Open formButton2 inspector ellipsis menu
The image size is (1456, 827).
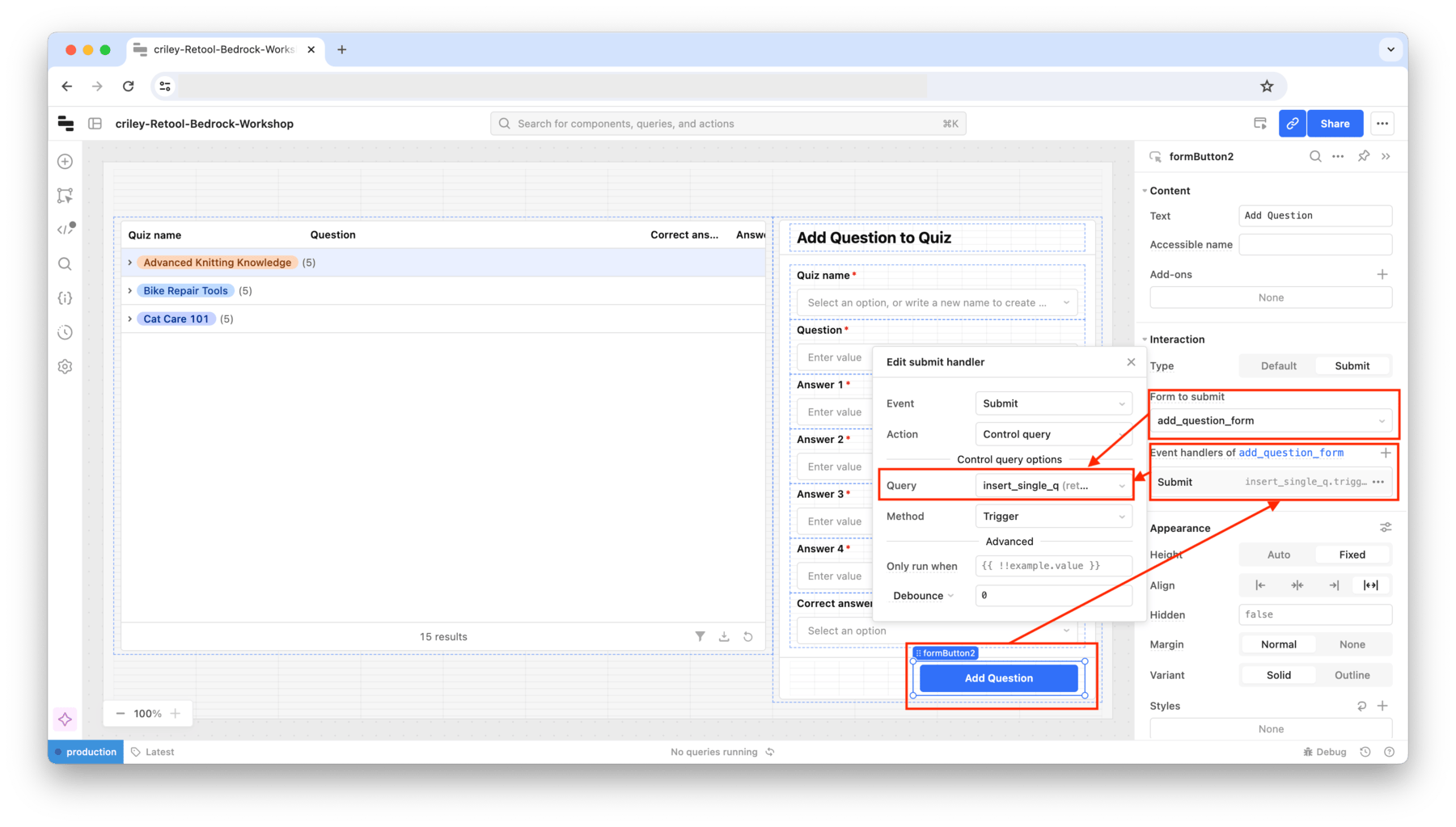(x=1338, y=157)
